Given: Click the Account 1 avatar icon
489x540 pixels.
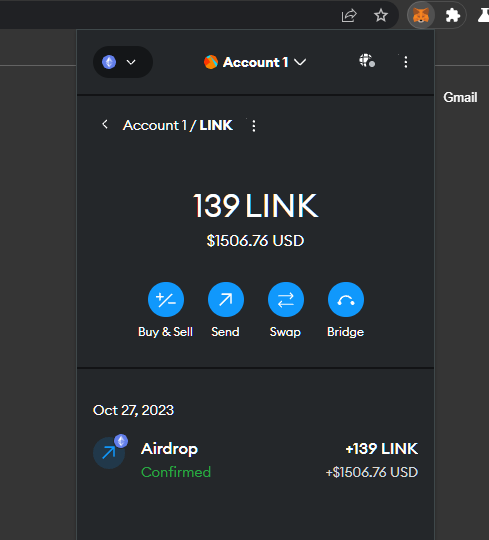Looking at the screenshot, I should click(x=211, y=62).
